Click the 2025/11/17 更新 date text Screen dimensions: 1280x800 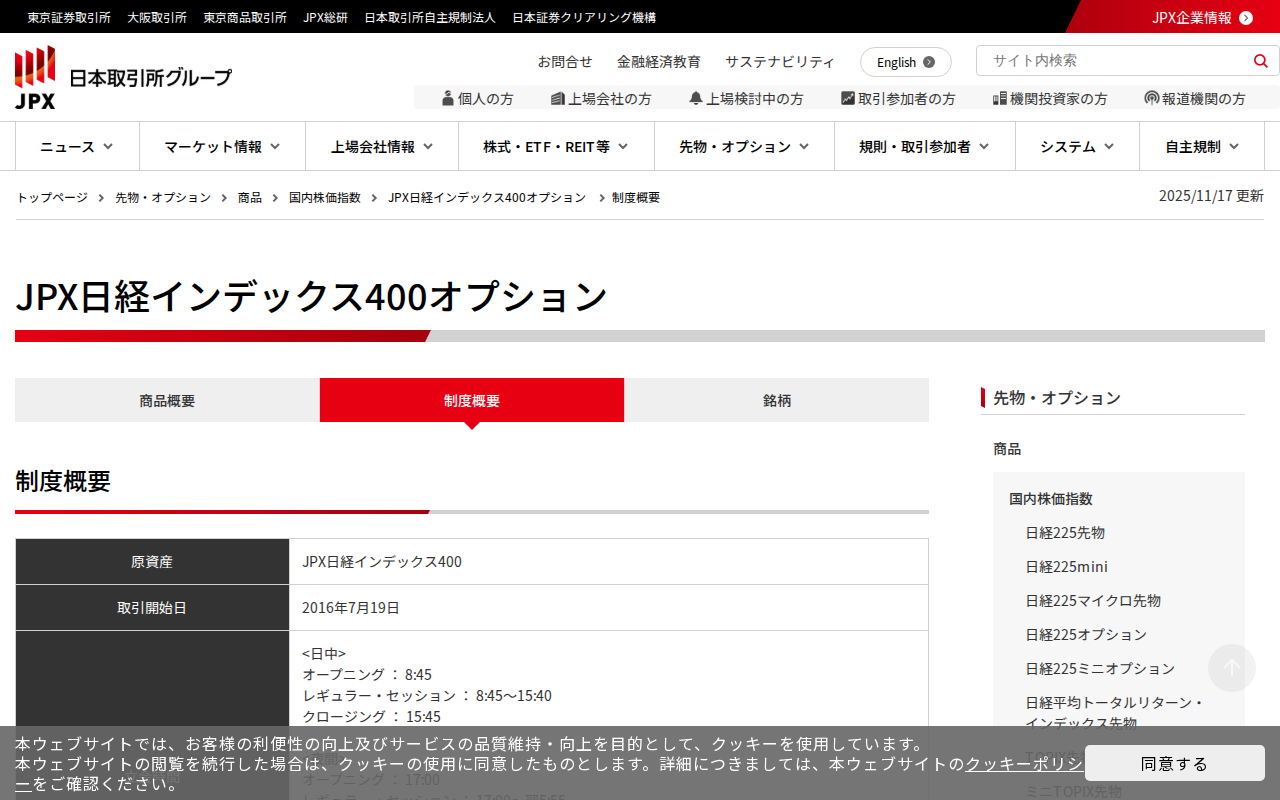coord(1211,196)
